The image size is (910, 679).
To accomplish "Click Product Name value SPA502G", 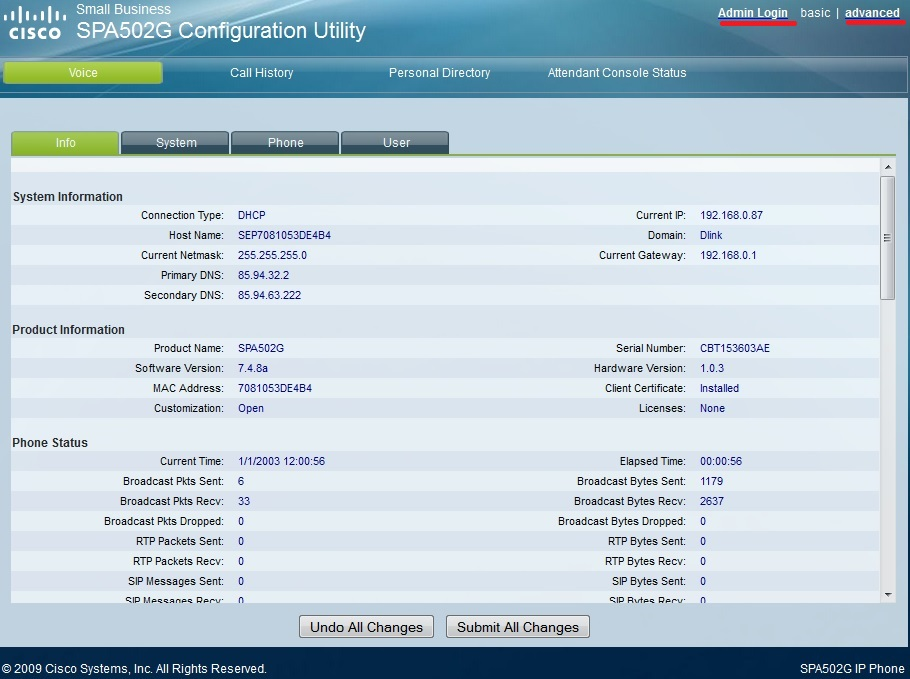I will pos(261,348).
